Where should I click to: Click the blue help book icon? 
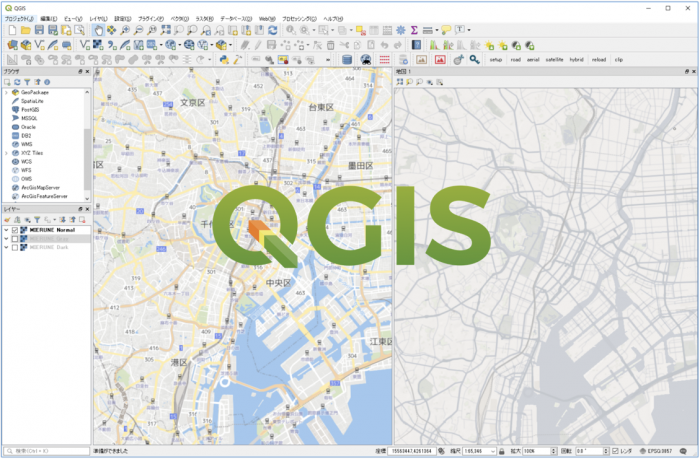point(416,45)
